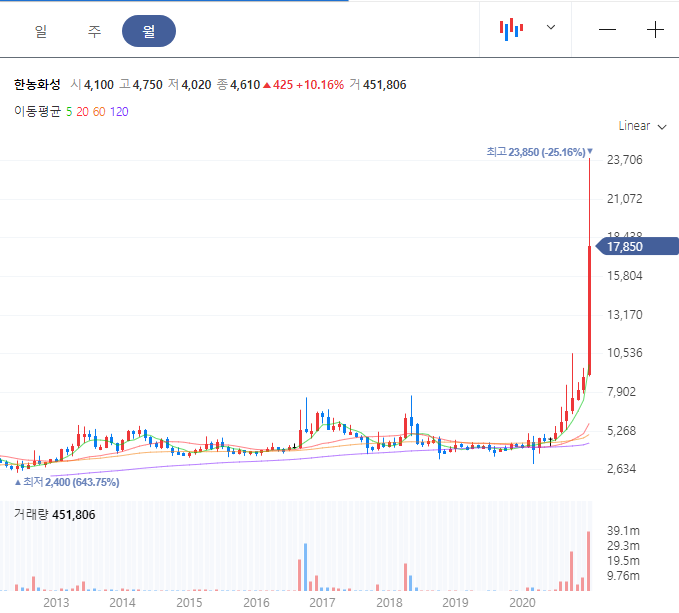Click the candlestick chart type icon

pos(511,29)
